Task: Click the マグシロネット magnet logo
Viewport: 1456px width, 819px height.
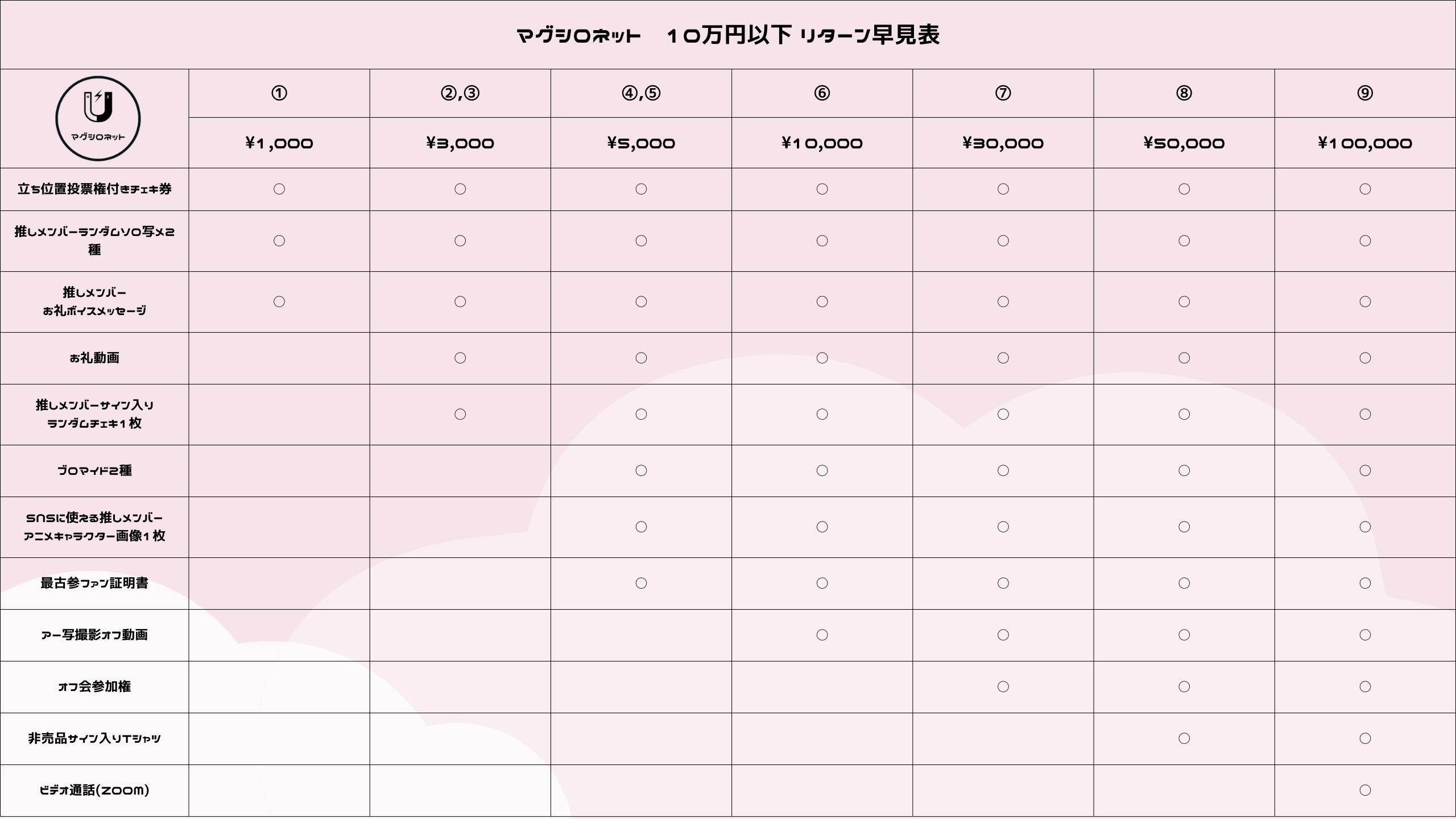Action: tap(98, 118)
